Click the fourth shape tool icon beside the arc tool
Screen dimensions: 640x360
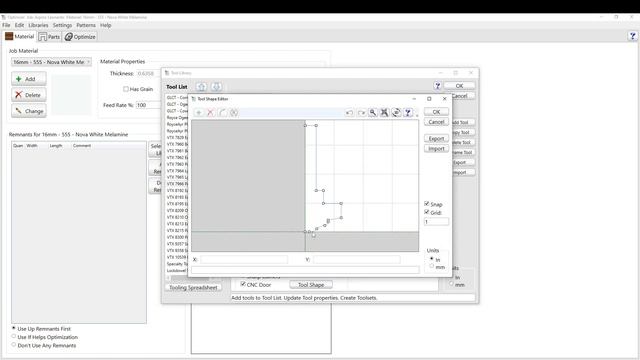pyautogui.click(x=234, y=113)
